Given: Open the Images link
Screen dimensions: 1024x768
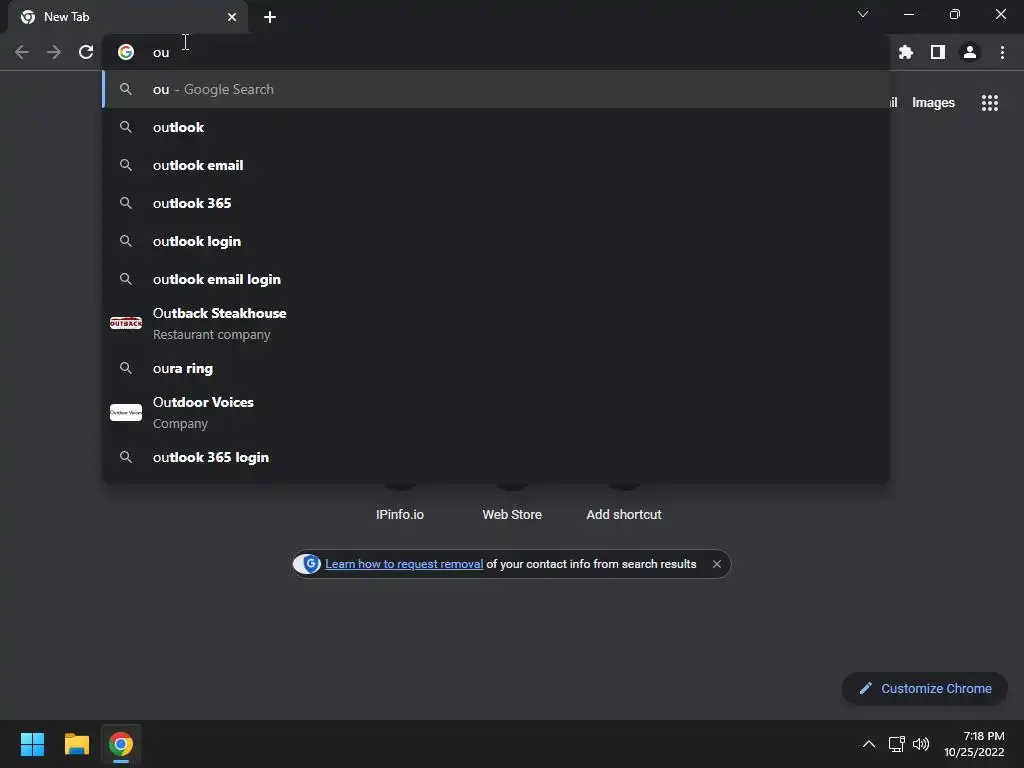Looking at the screenshot, I should click(933, 103).
